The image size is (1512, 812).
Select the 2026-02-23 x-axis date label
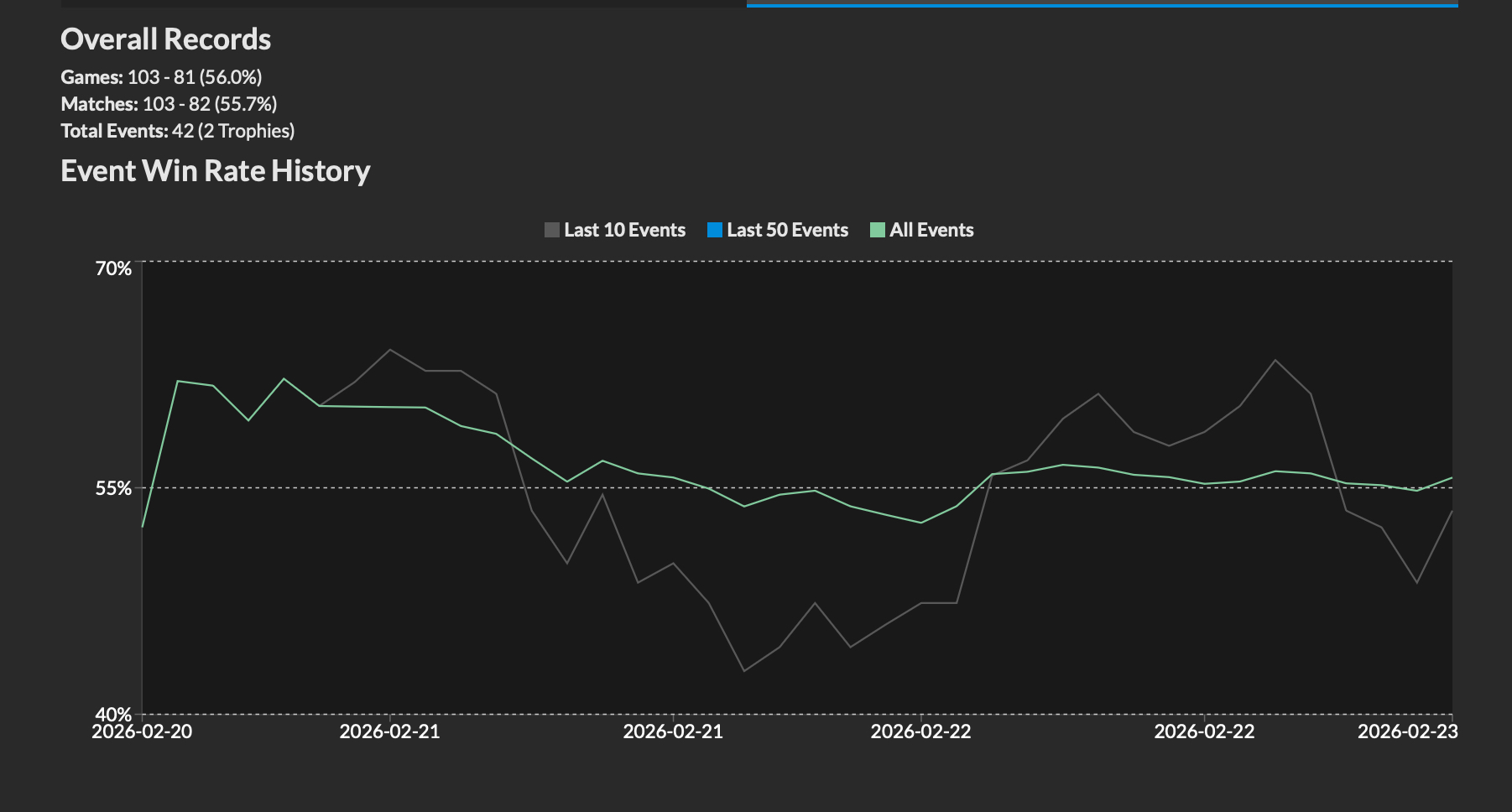(x=1407, y=731)
